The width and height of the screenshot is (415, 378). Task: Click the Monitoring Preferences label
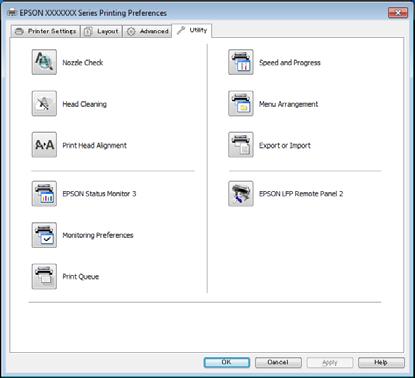pyautogui.click(x=98, y=235)
